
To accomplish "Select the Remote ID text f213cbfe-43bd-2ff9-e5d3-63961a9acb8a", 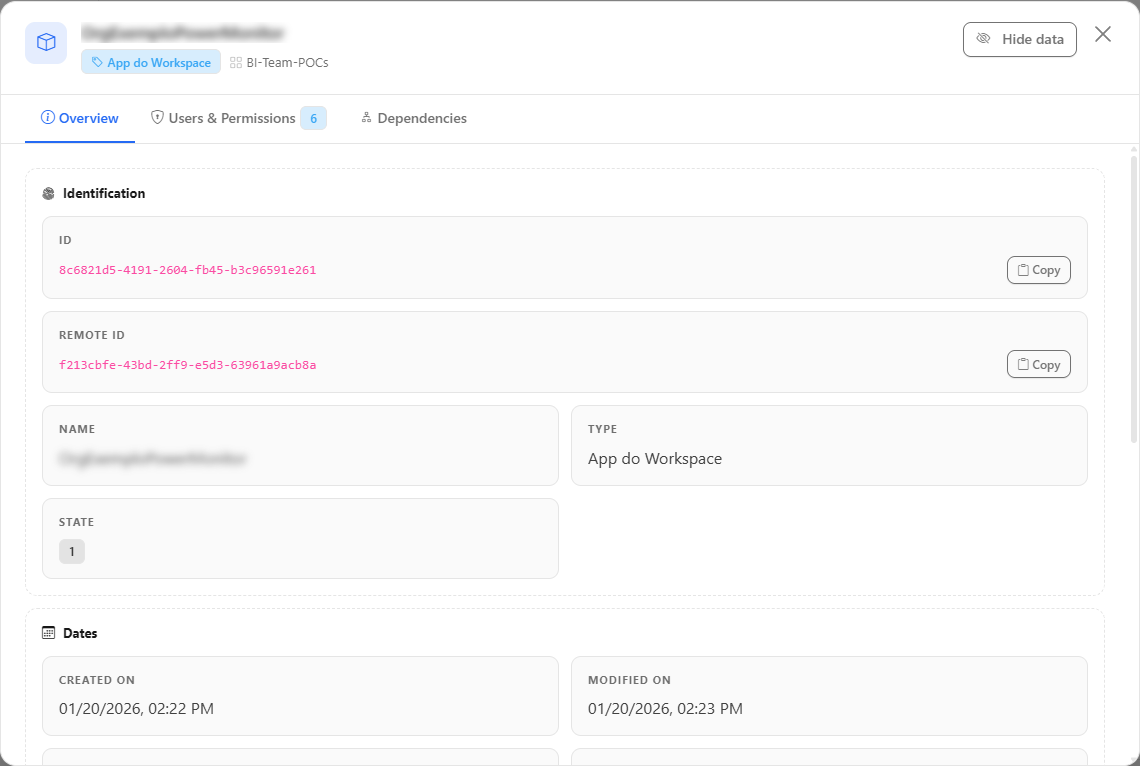I will point(188,365).
